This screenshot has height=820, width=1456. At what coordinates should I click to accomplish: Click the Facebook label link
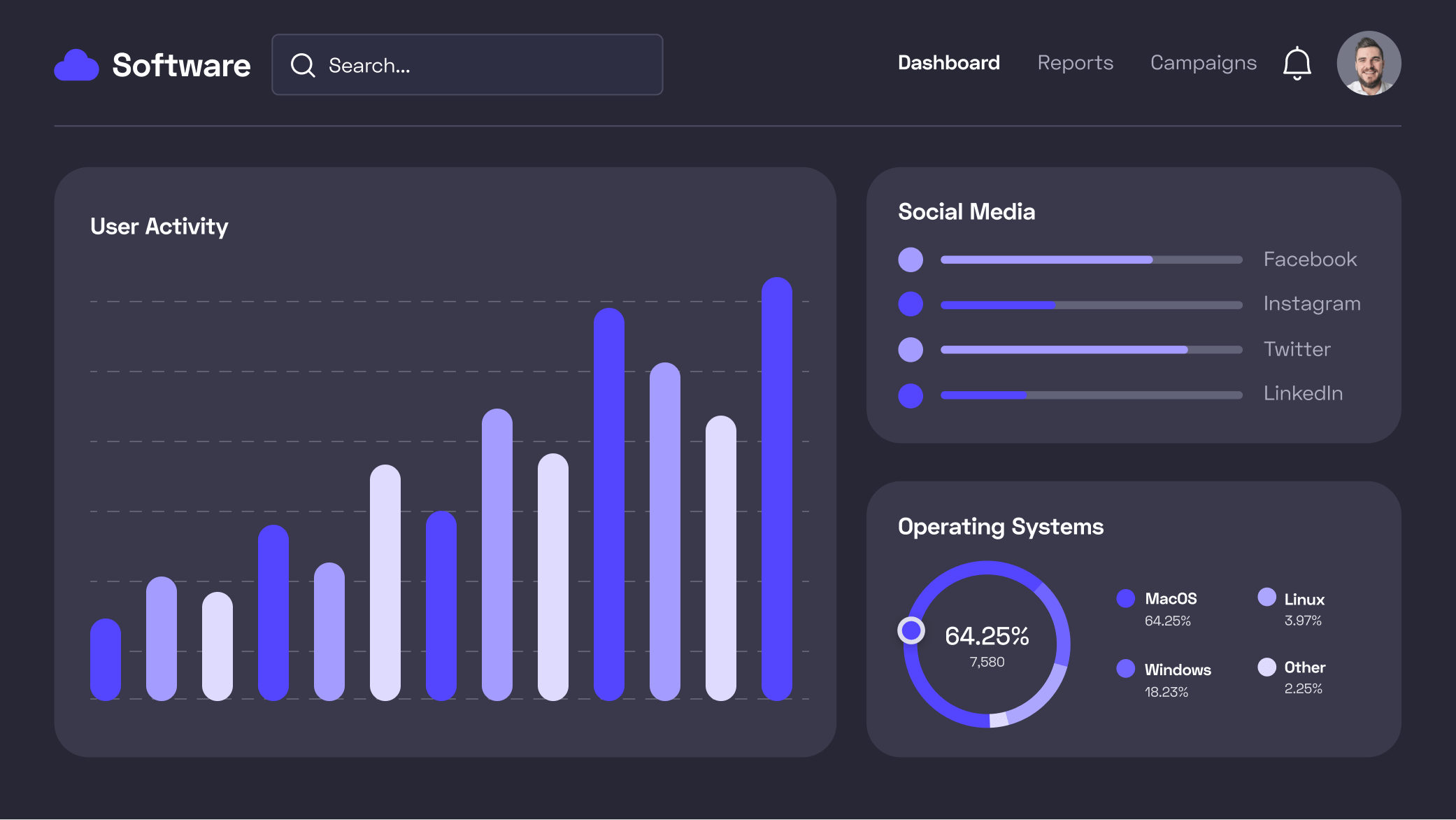pos(1310,260)
